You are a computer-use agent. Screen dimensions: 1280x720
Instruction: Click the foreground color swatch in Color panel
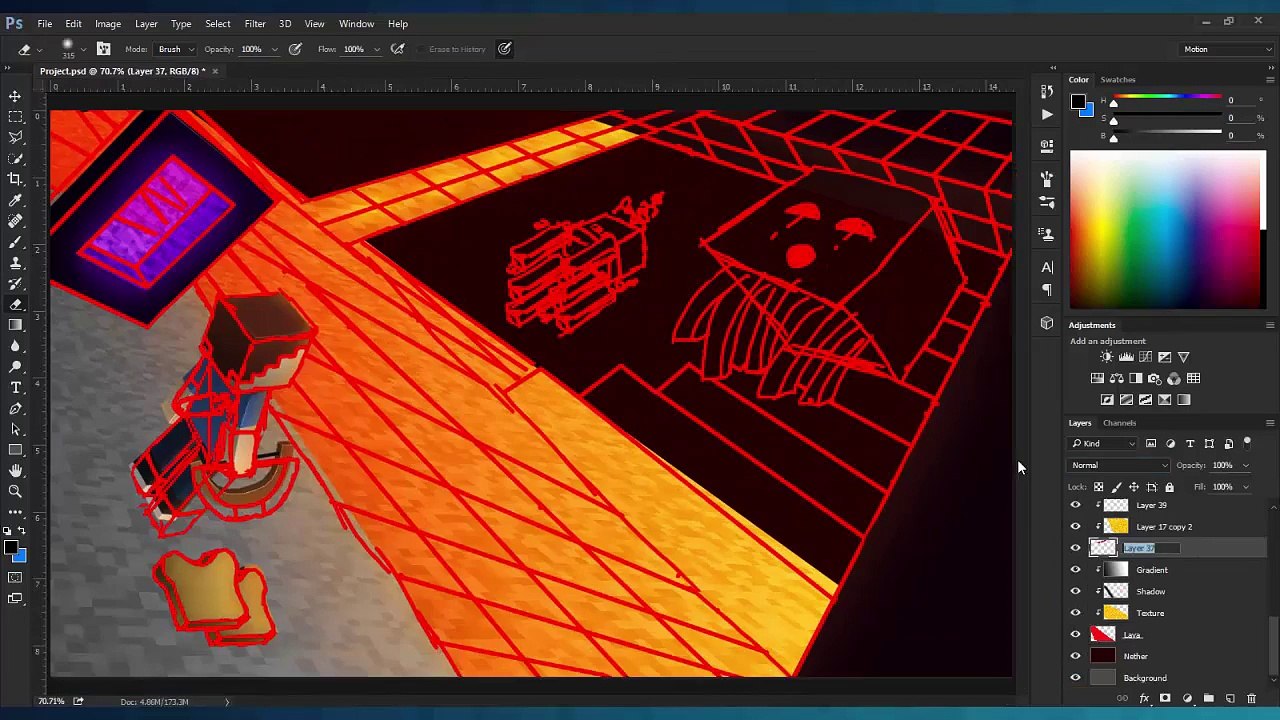tap(1078, 101)
